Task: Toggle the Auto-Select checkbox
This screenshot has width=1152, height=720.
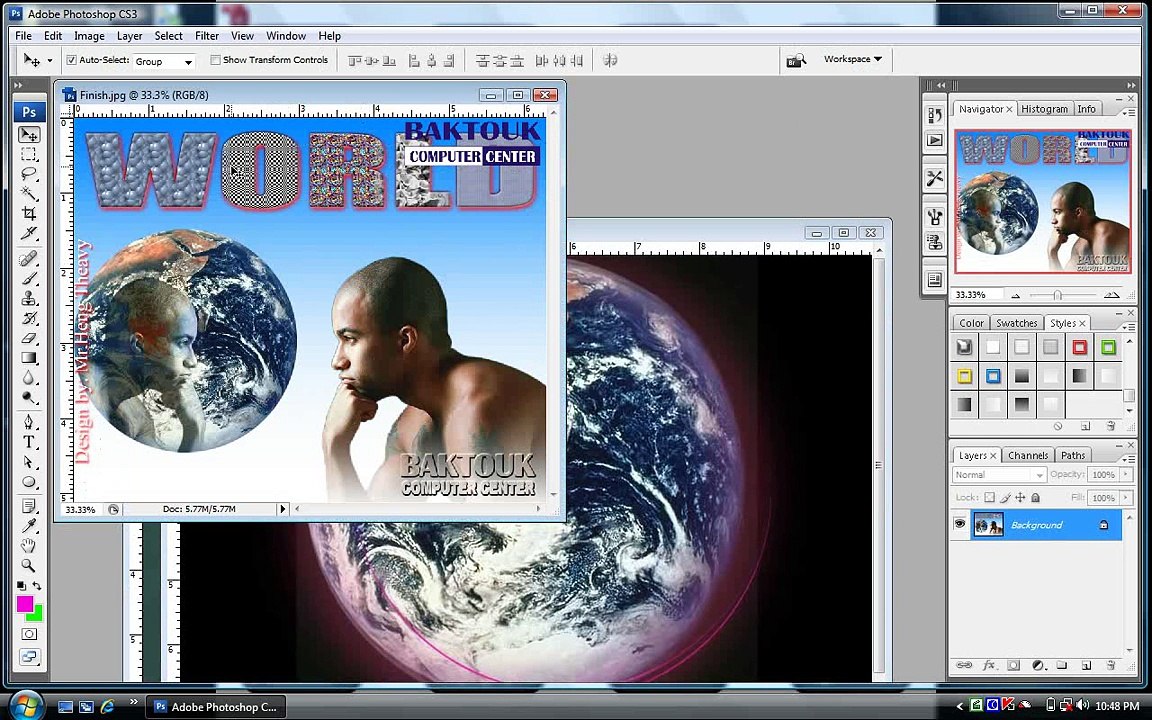Action: coord(71,60)
